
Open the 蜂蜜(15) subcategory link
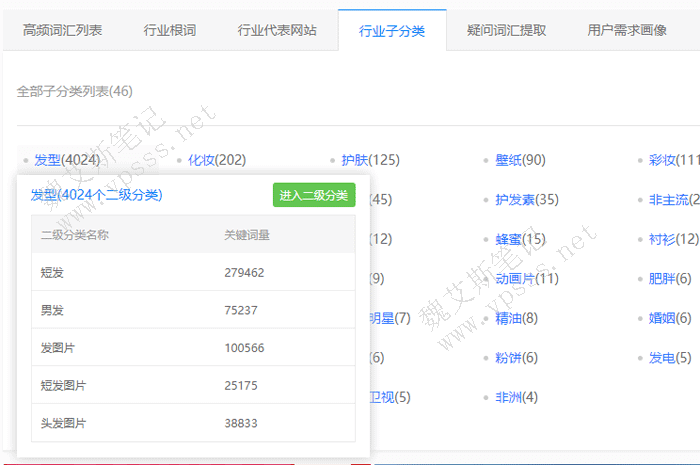coord(520,239)
